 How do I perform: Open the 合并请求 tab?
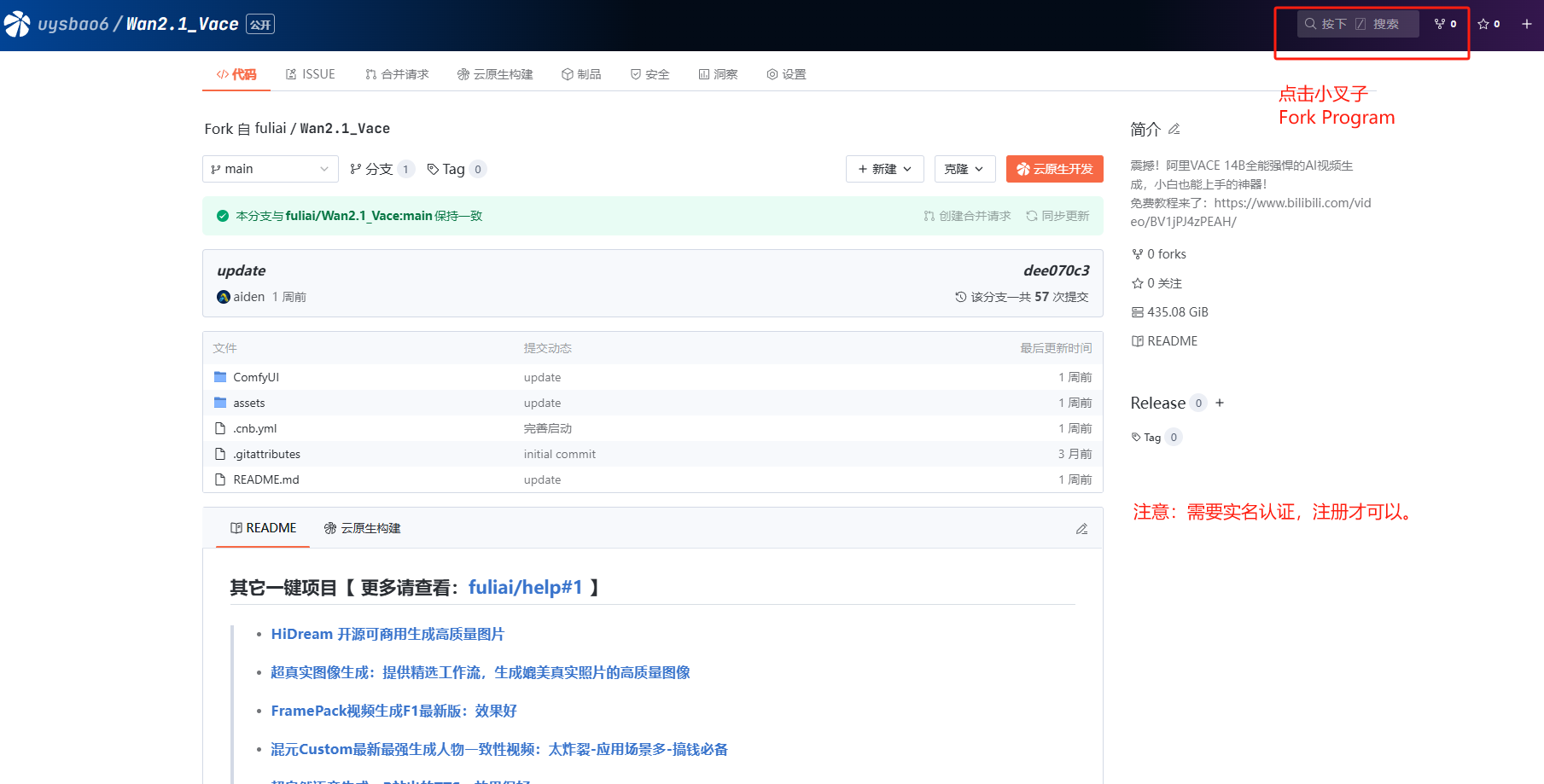[397, 74]
